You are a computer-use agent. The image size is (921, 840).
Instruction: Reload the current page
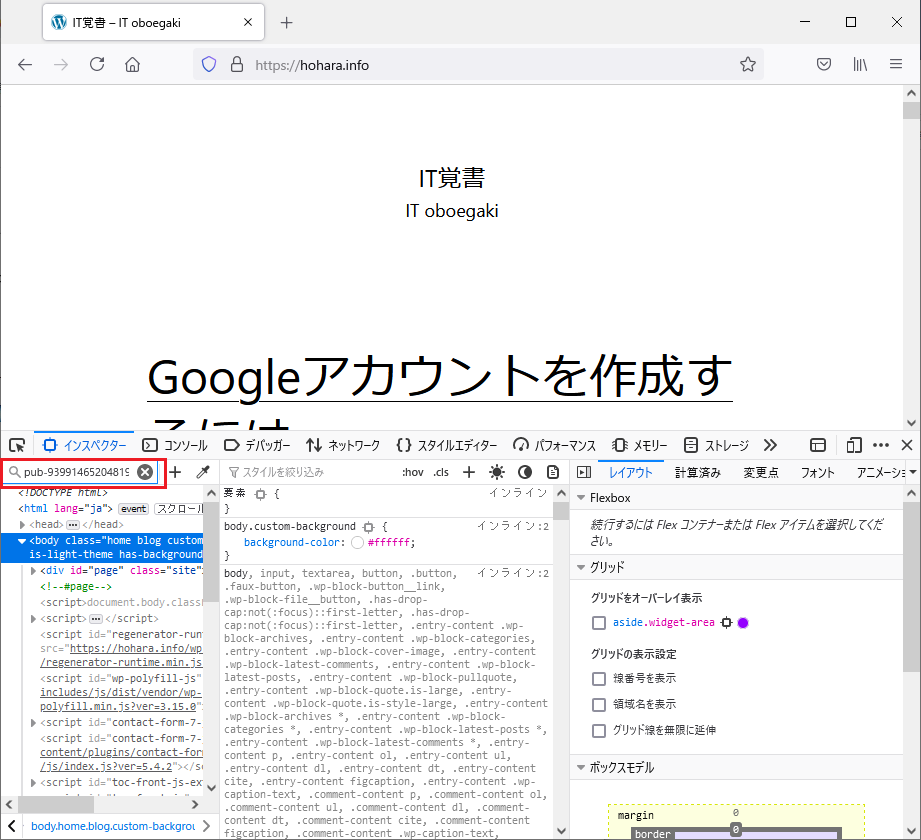[x=97, y=65]
